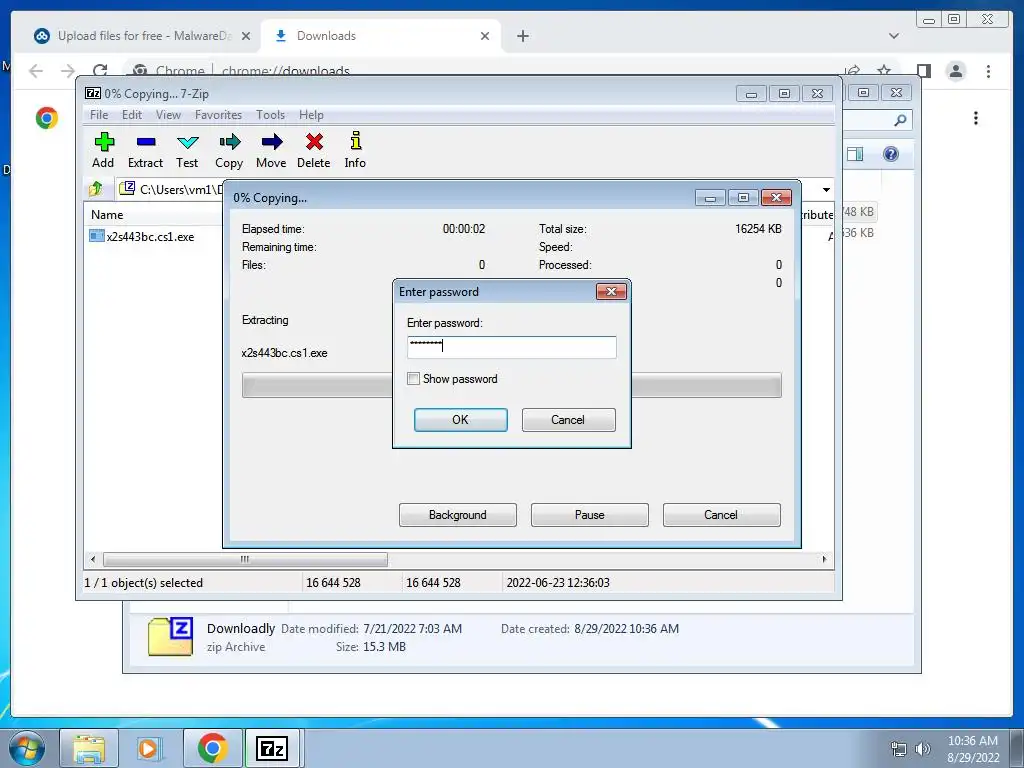Expand the 7-Zip address bar dropdown

point(826,190)
